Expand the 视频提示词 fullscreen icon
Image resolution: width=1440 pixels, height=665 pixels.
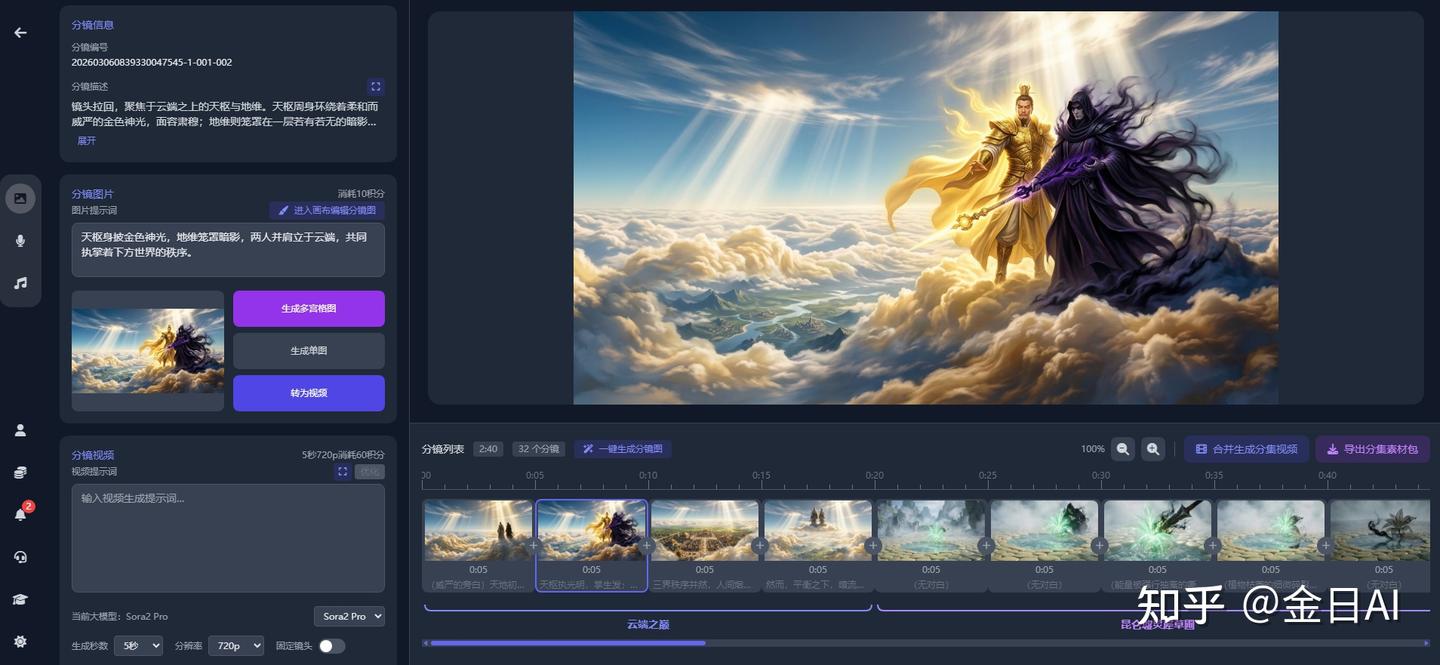pyautogui.click(x=343, y=471)
